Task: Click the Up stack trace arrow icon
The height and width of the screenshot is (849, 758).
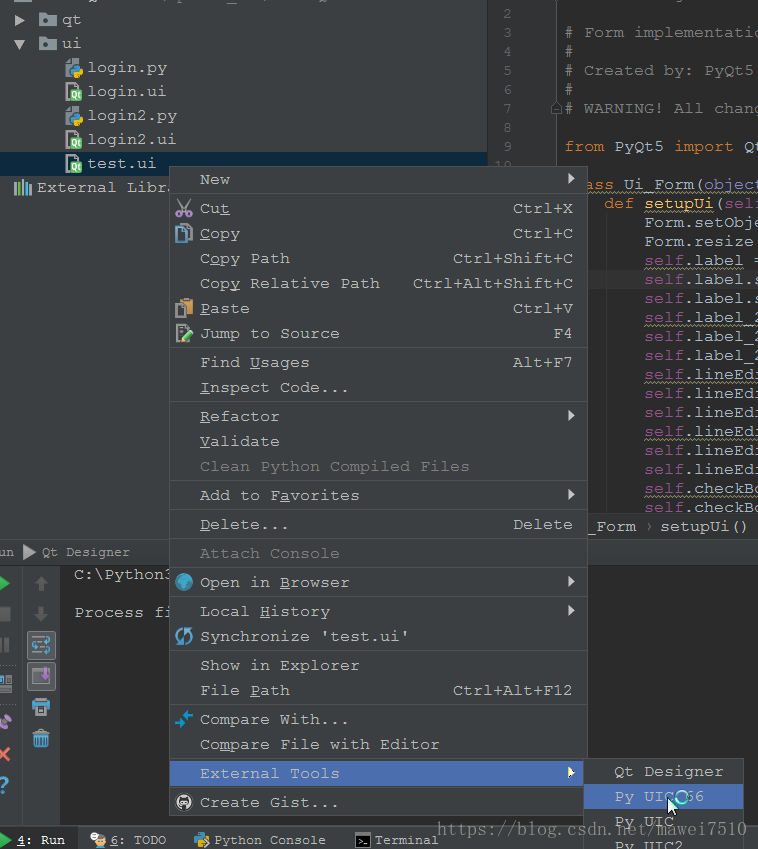Action: point(41,583)
